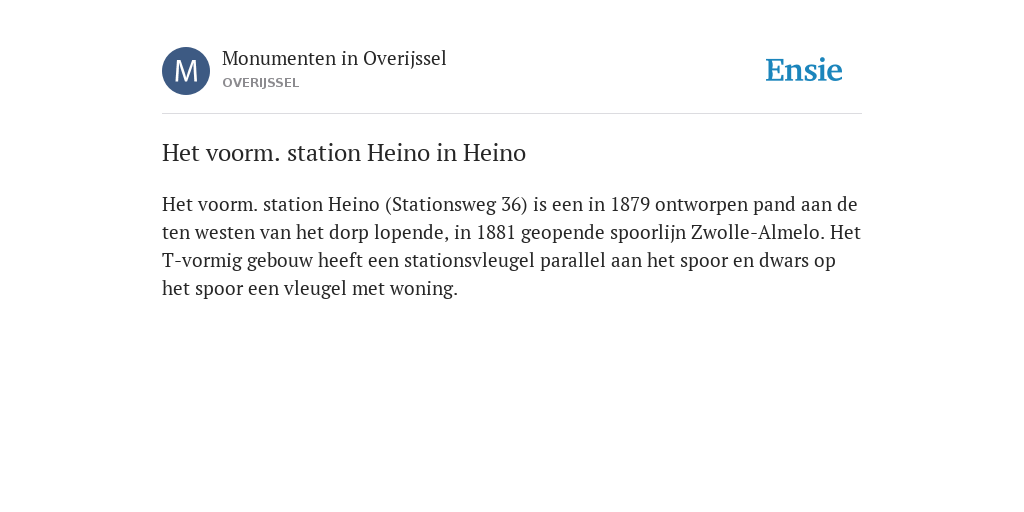The height and width of the screenshot is (512, 1024).
Task: Select the grey "OVERIJSSEL" category label
Action: point(261,83)
